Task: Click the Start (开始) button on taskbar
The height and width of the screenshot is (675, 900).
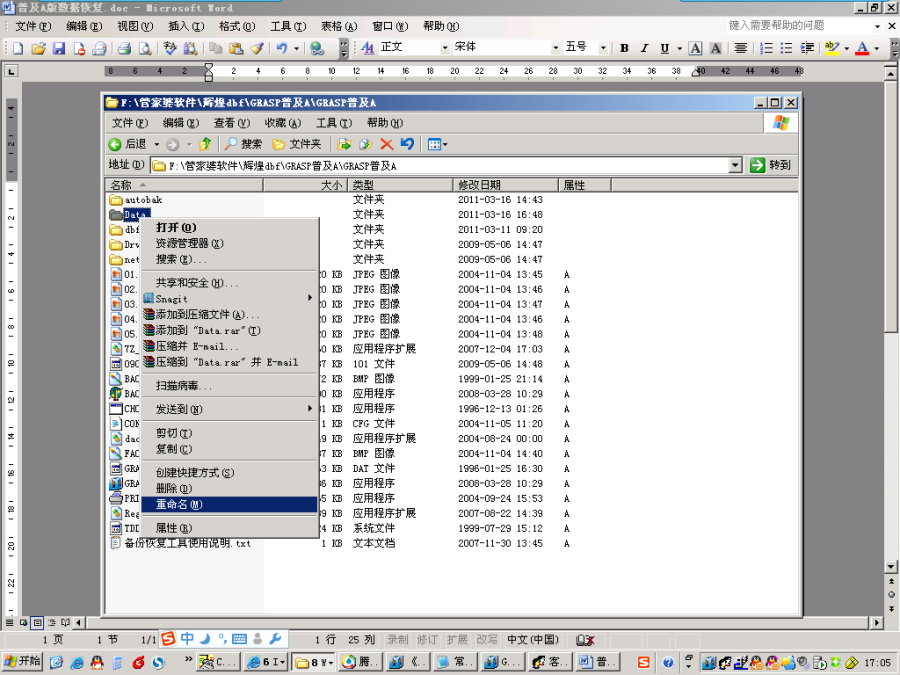Action: (x=22, y=661)
